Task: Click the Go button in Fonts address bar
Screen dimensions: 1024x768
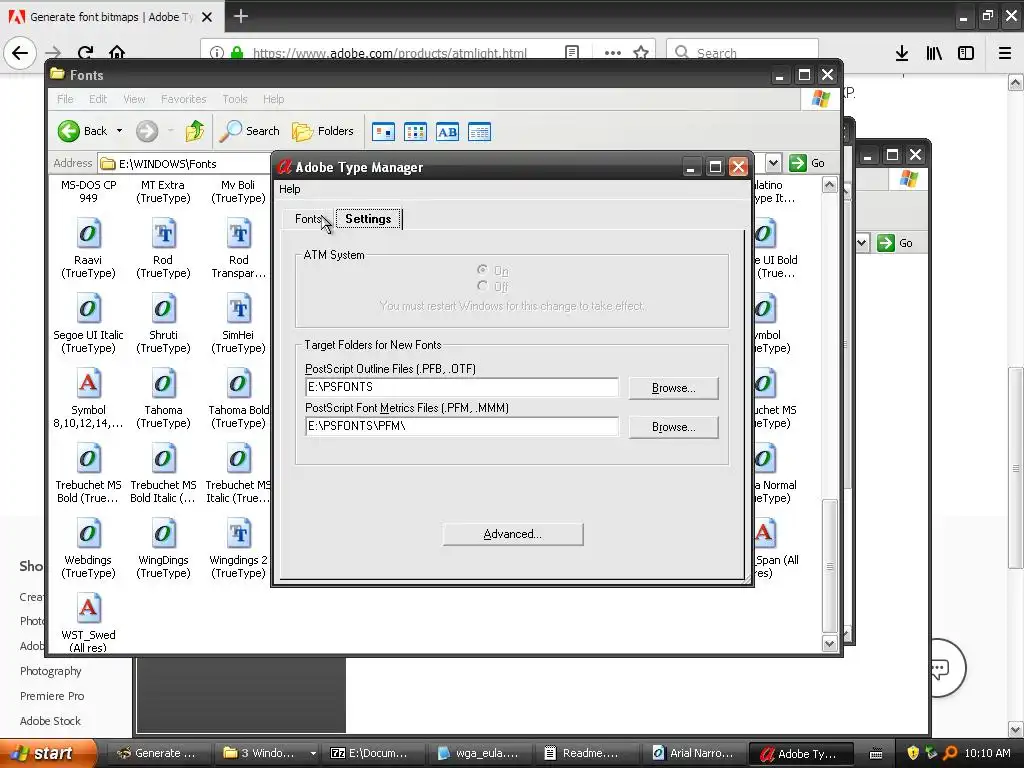Action: pos(807,163)
